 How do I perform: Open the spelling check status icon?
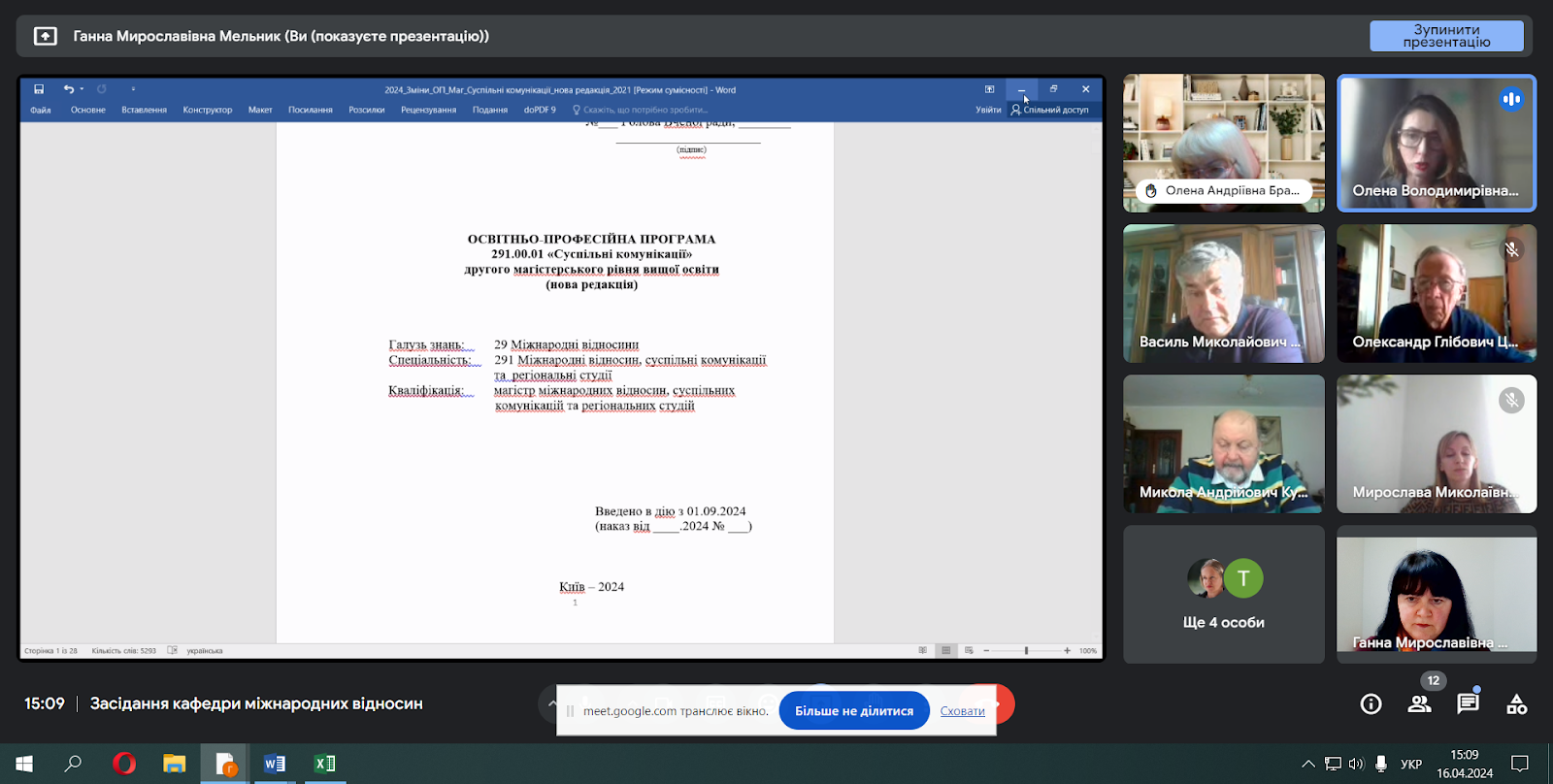click(x=172, y=651)
